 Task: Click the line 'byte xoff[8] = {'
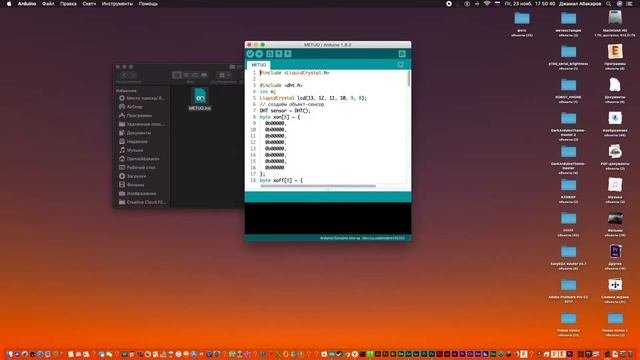coord(281,180)
